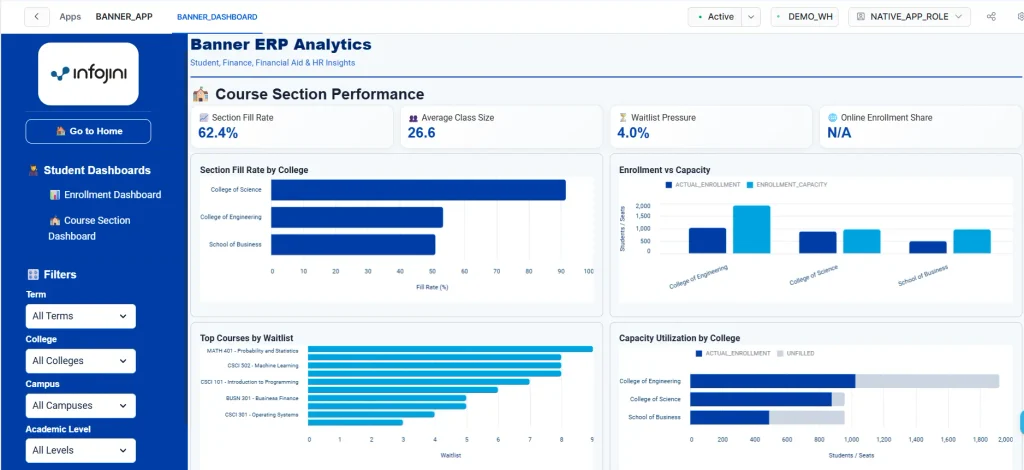Click the Online Enrollment Share globe icon
Image resolution: width=1024 pixels, height=470 pixels.
point(833,118)
